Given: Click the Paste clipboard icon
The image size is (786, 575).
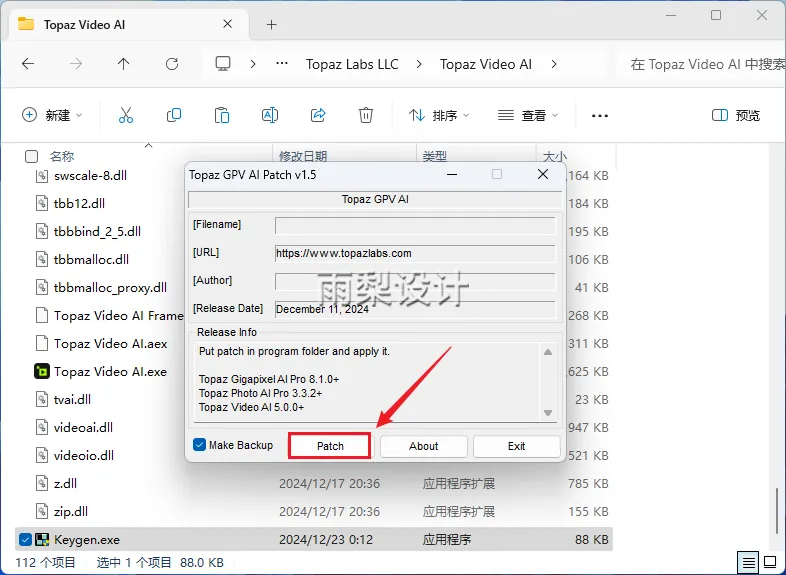Looking at the screenshot, I should point(222,115).
